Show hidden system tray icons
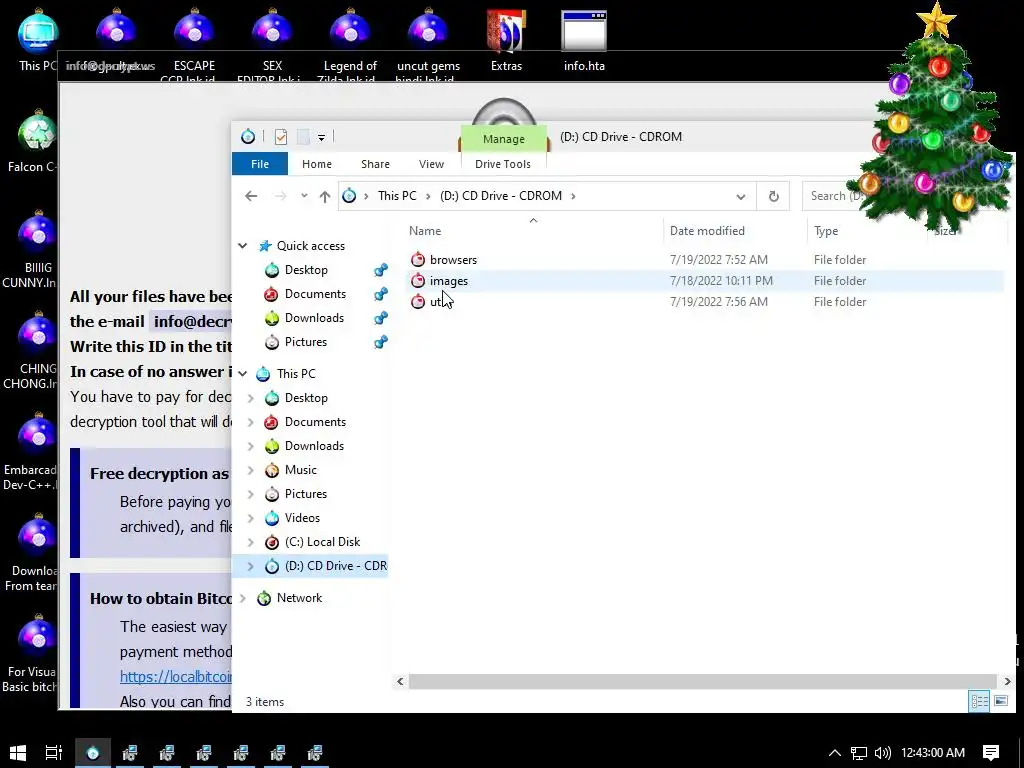The image size is (1024, 768). (x=835, y=752)
